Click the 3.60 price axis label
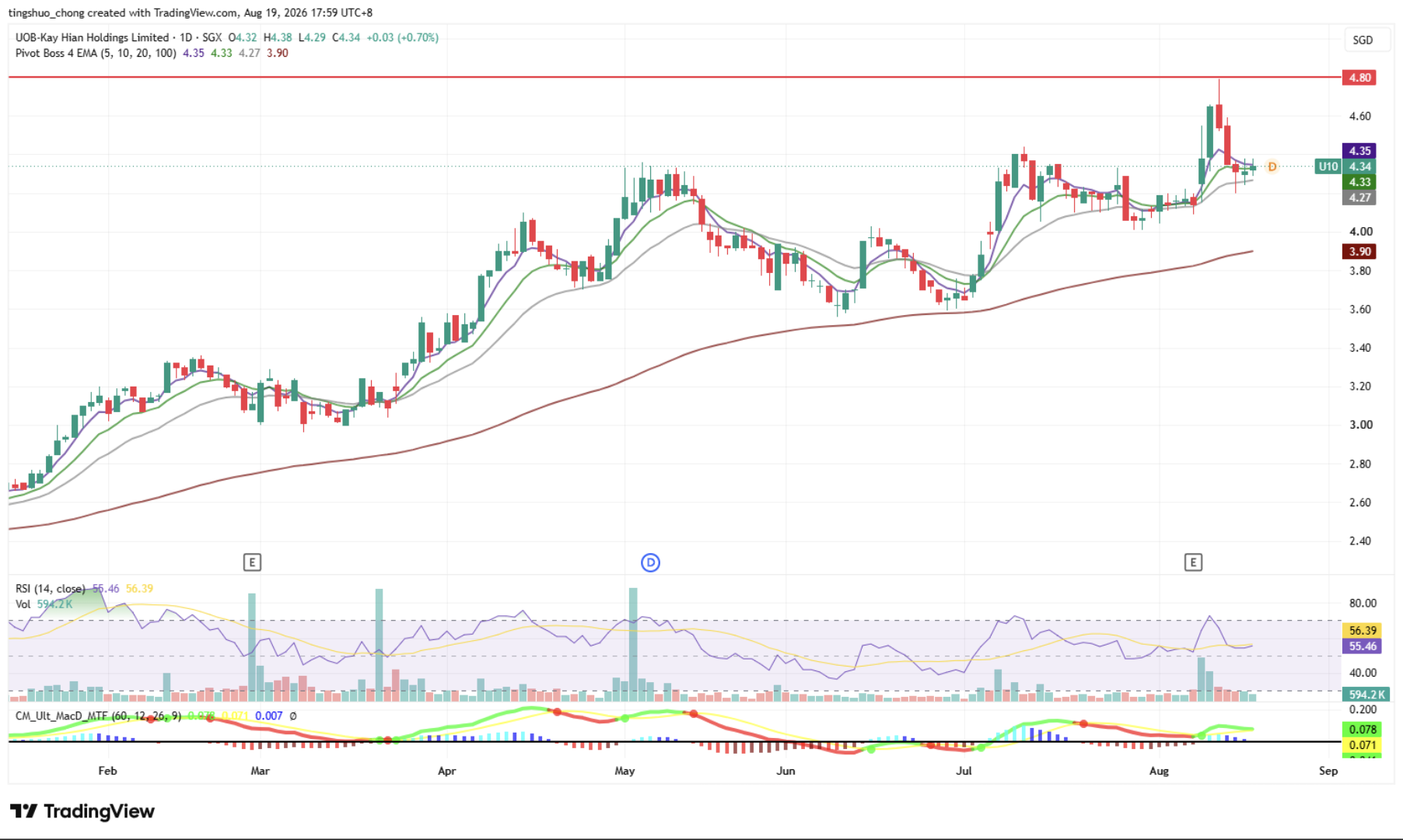This screenshot has height=840, width=1403. [x=1360, y=309]
